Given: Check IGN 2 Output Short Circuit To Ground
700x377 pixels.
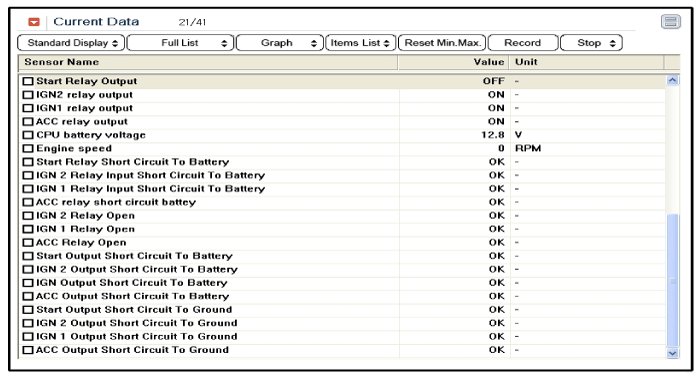Looking at the screenshot, I should click(28, 323).
